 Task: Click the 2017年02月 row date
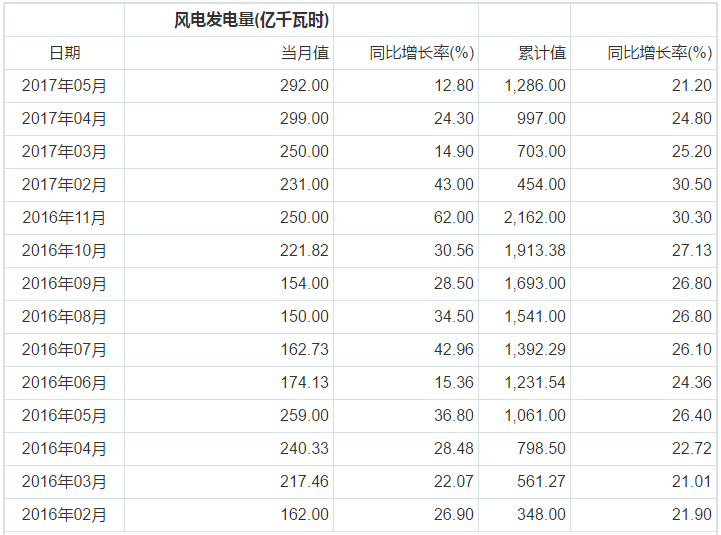64,185
